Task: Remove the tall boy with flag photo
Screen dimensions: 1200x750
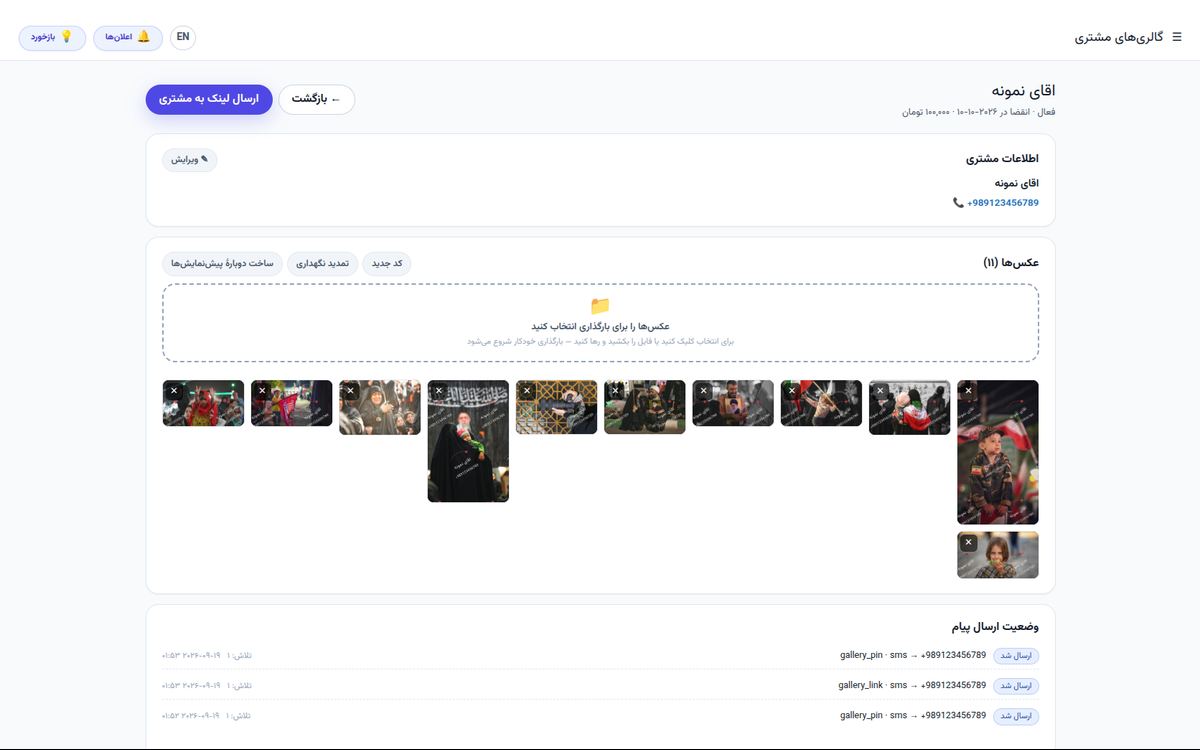Action: click(x=969, y=391)
